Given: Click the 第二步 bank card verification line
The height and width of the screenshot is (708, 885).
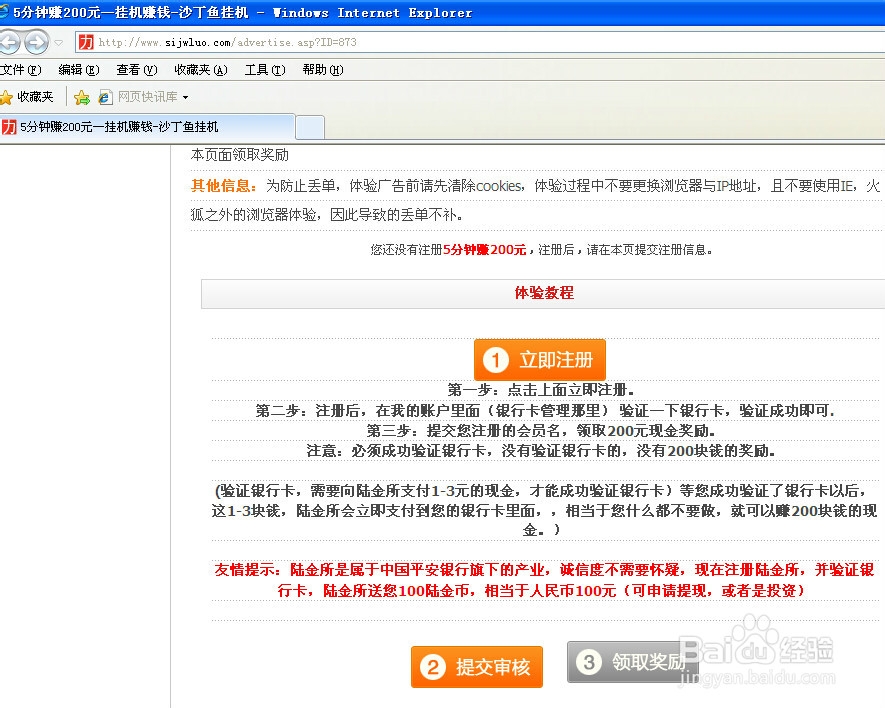Looking at the screenshot, I should (x=545, y=410).
